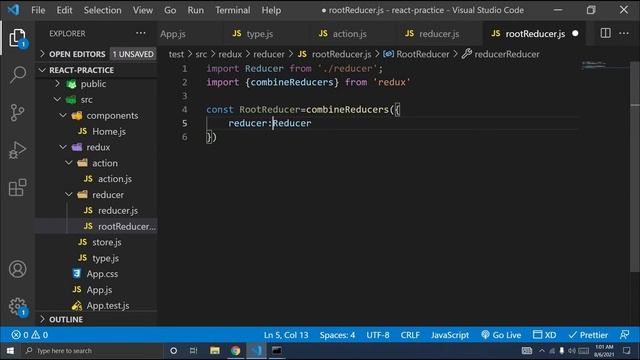640x360 pixels.
Task: Open the Search view in activity bar
Action: click(17, 75)
